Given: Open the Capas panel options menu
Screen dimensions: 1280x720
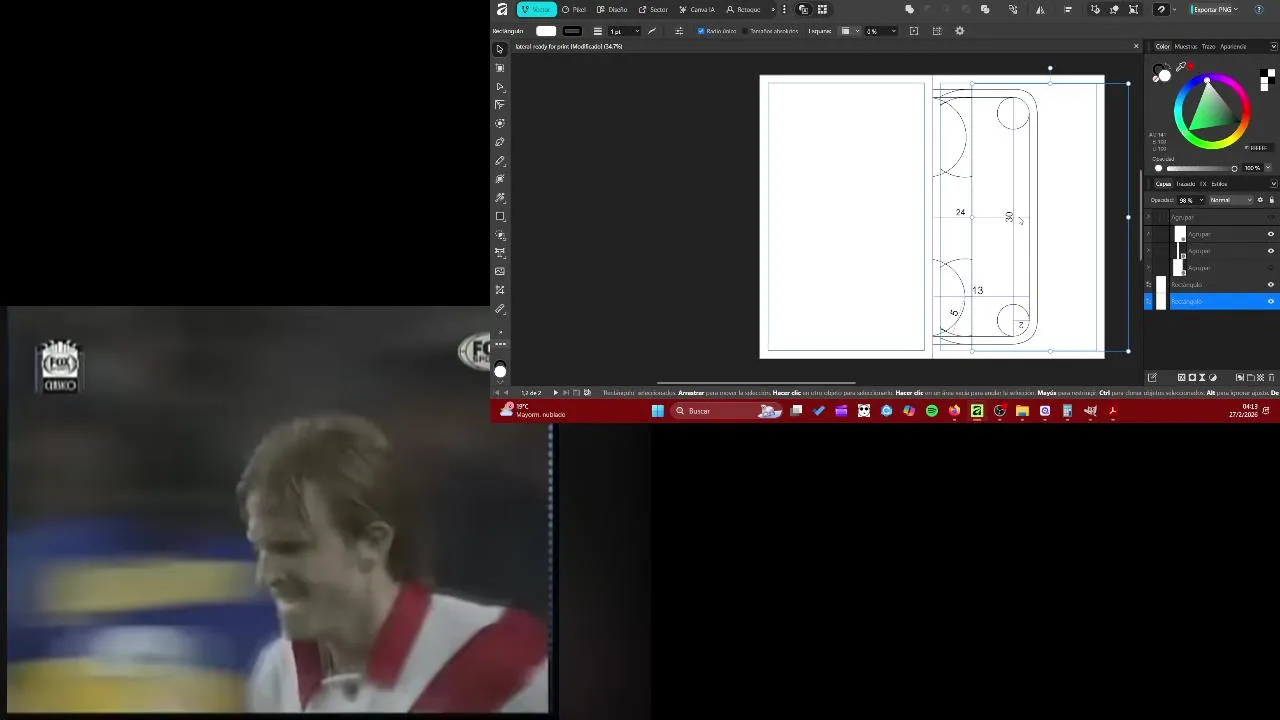Looking at the screenshot, I should coord(1273,184).
